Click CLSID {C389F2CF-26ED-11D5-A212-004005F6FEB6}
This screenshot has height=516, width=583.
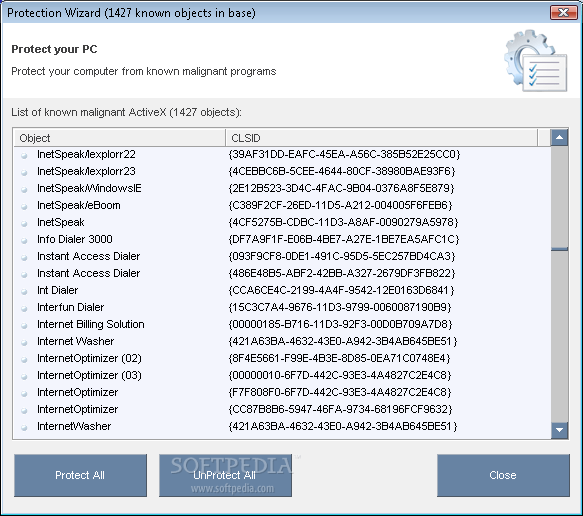341,205
